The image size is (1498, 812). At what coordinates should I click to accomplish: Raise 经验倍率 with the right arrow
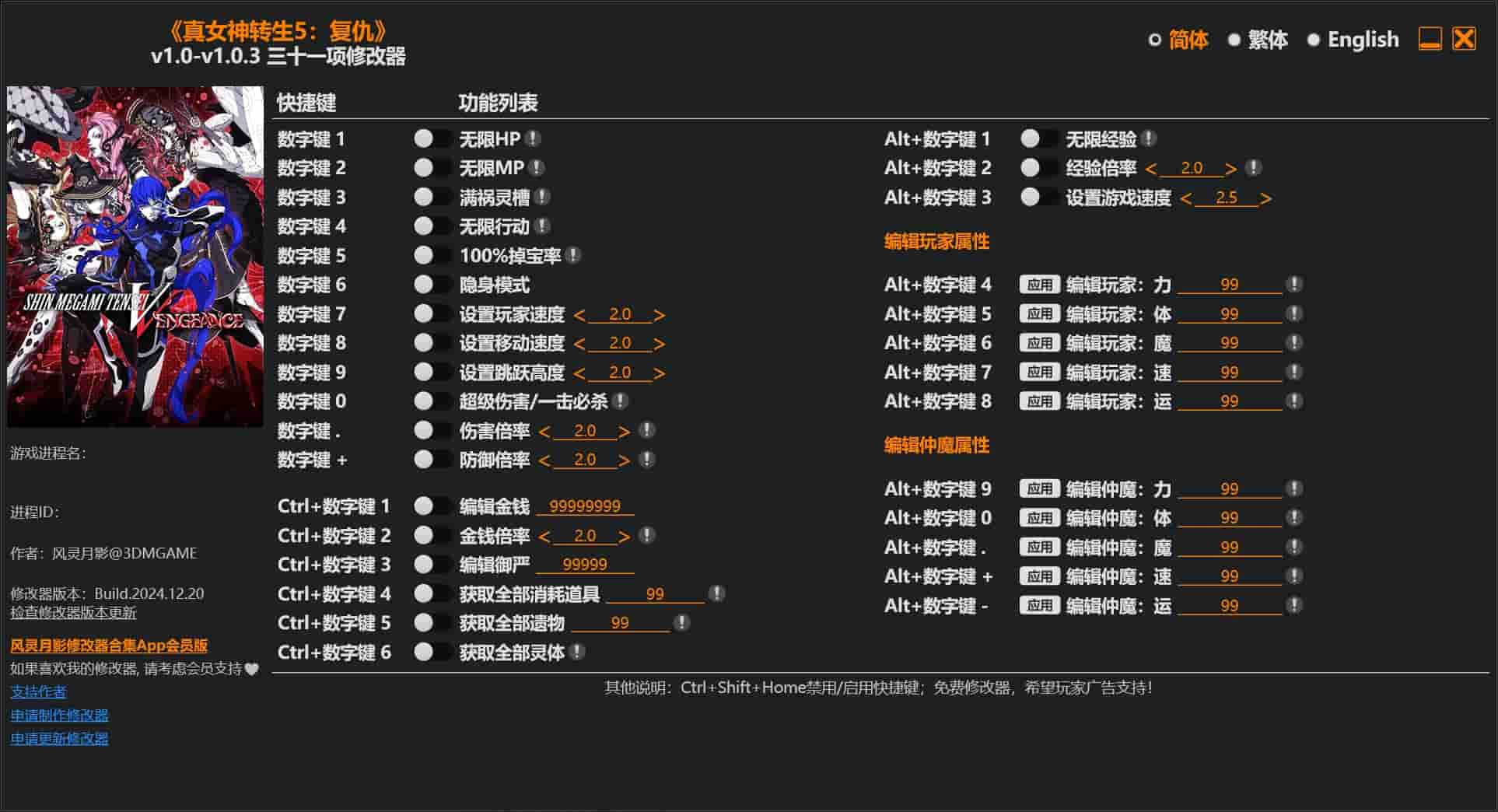(1230, 169)
